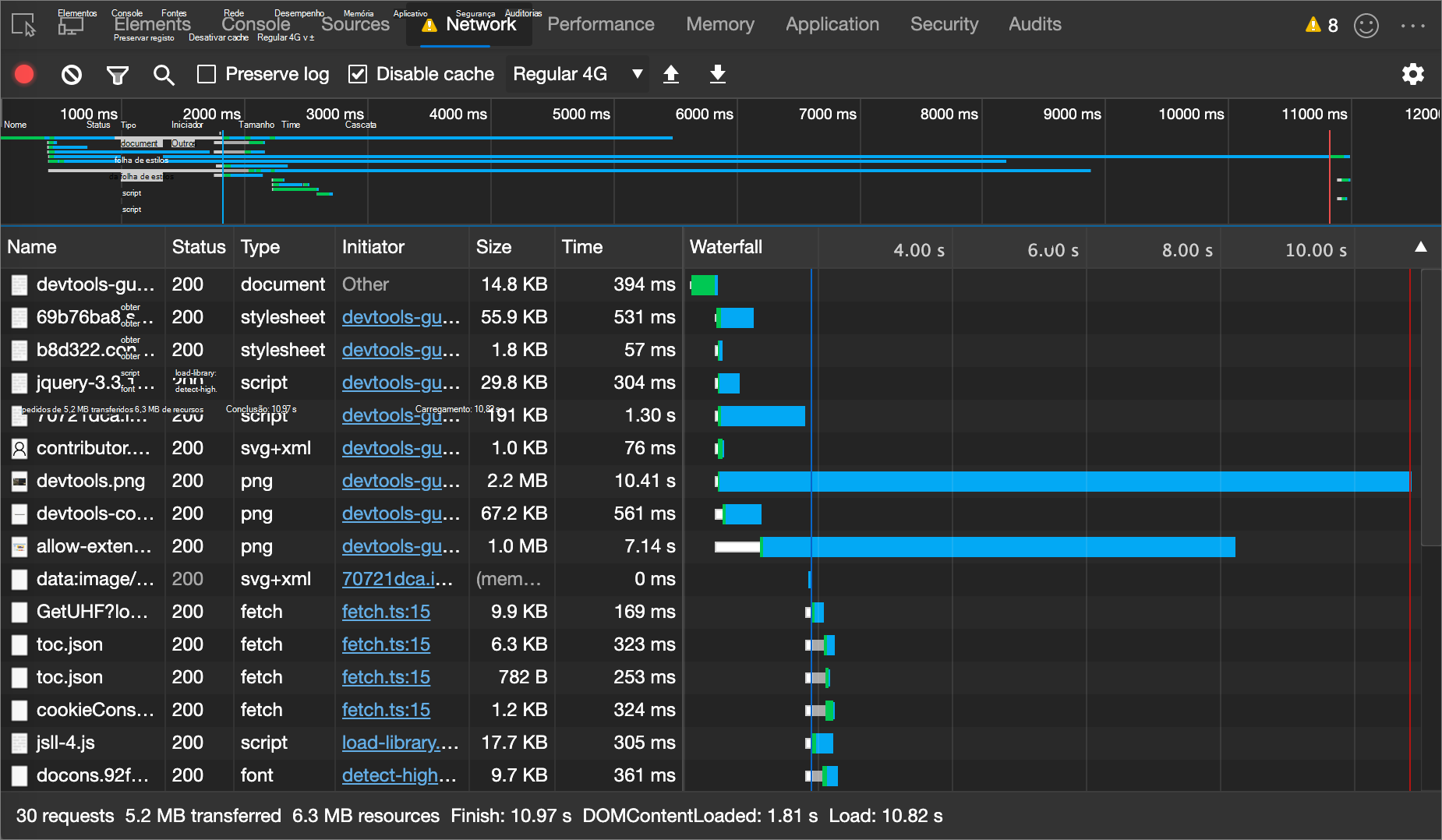
Task: Open the more options ellipsis menu
Action: [1412, 26]
